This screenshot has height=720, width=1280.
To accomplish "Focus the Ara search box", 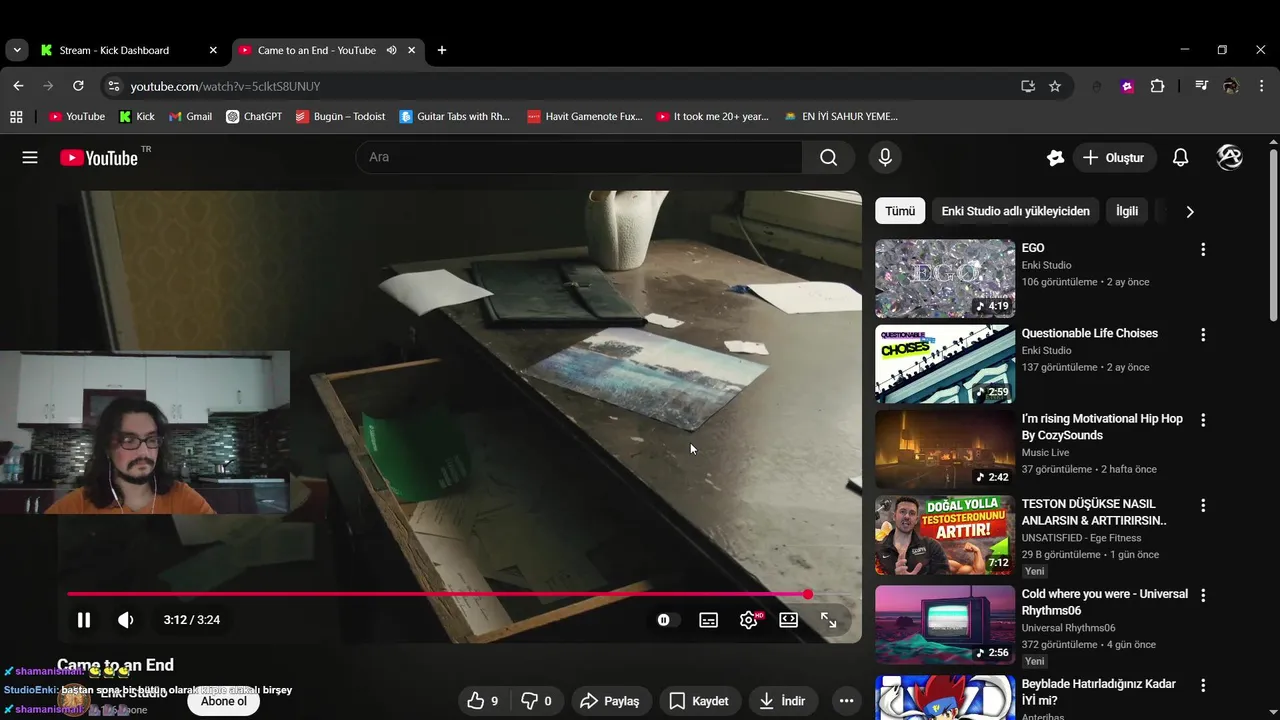I will pos(580,157).
